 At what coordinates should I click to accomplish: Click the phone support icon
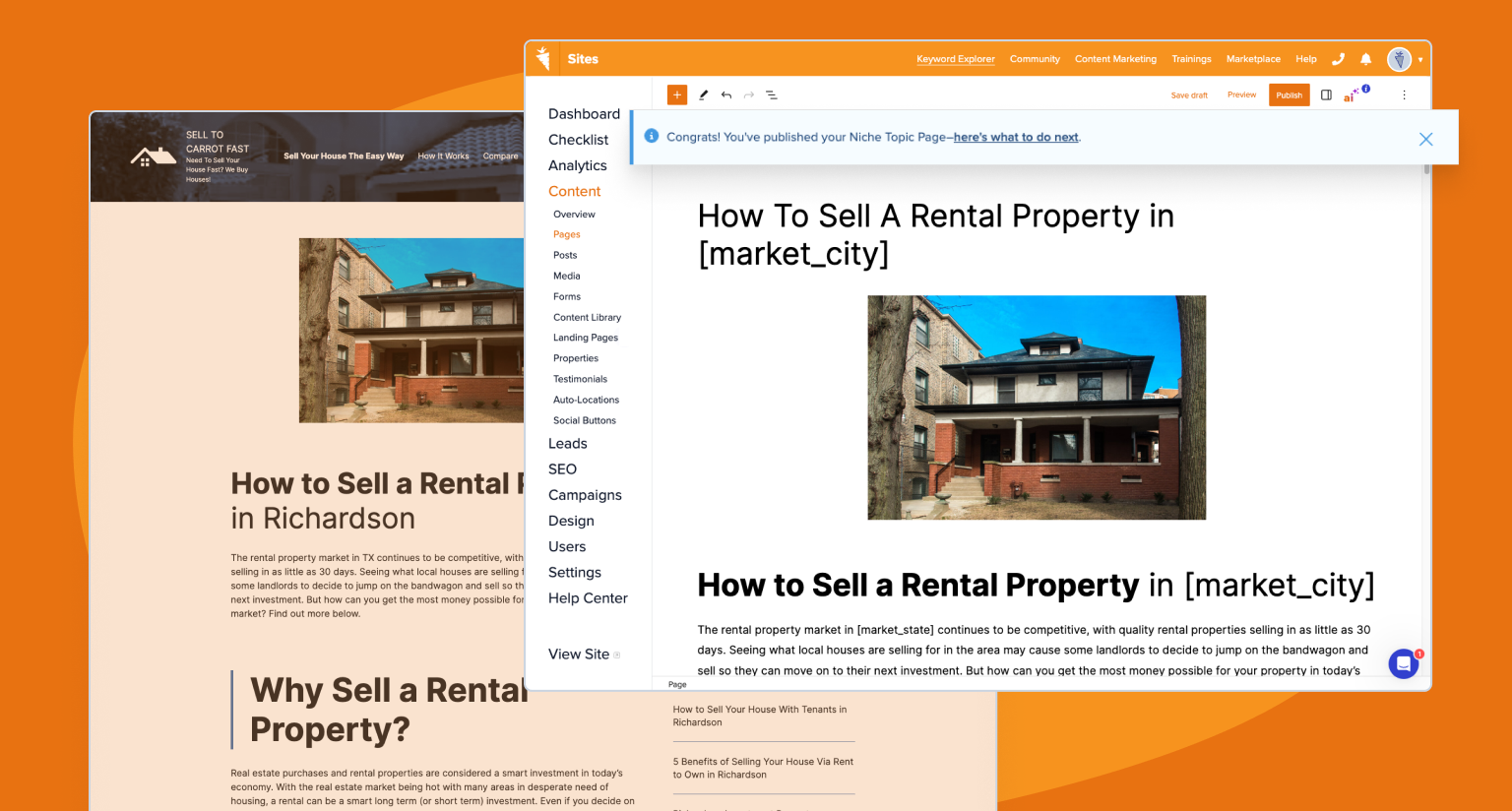tap(1338, 59)
